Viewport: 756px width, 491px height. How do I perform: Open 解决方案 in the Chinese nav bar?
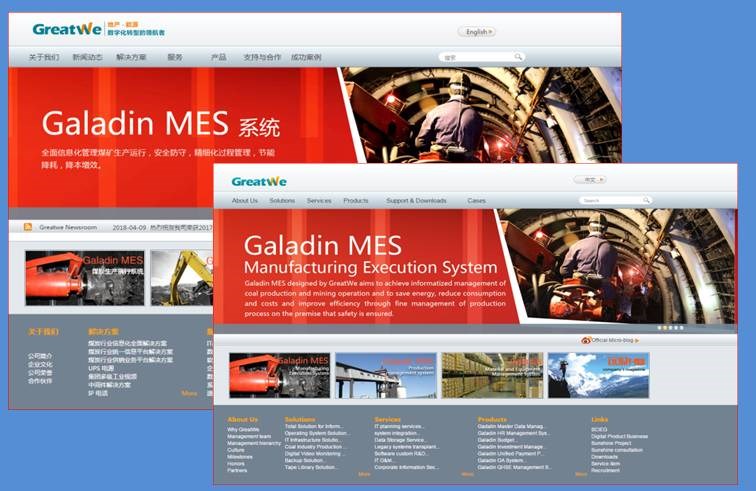pos(131,57)
